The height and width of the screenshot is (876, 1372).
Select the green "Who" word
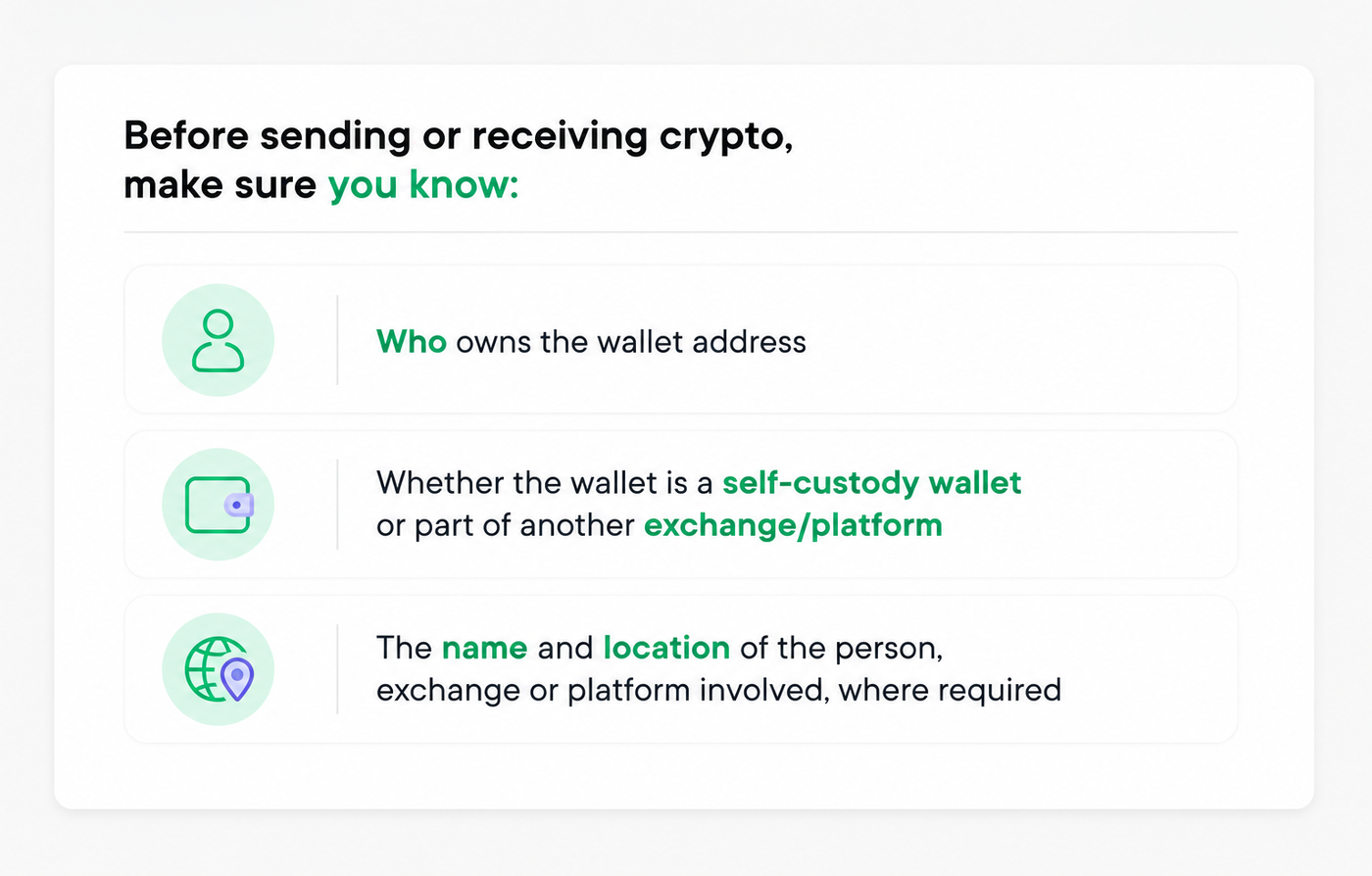412,341
